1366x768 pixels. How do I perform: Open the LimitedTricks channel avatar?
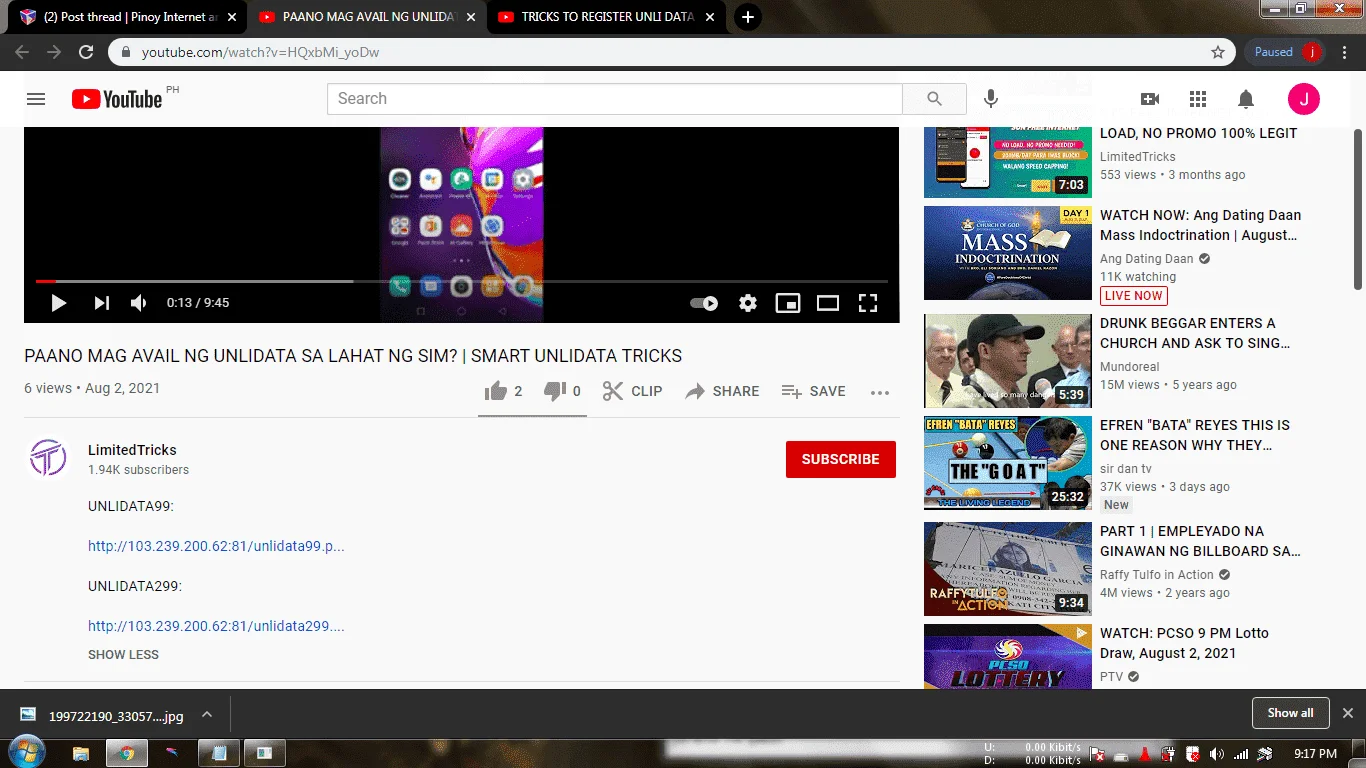48,458
